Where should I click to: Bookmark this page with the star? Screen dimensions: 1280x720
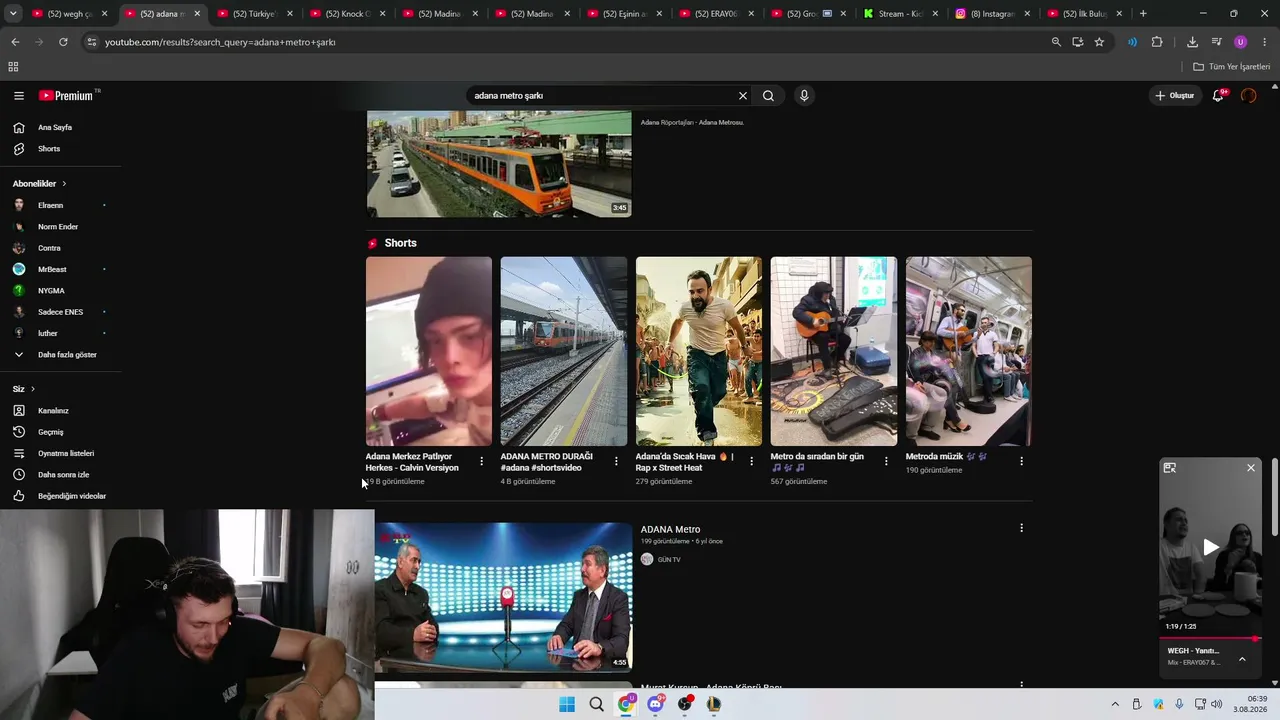point(1099,42)
